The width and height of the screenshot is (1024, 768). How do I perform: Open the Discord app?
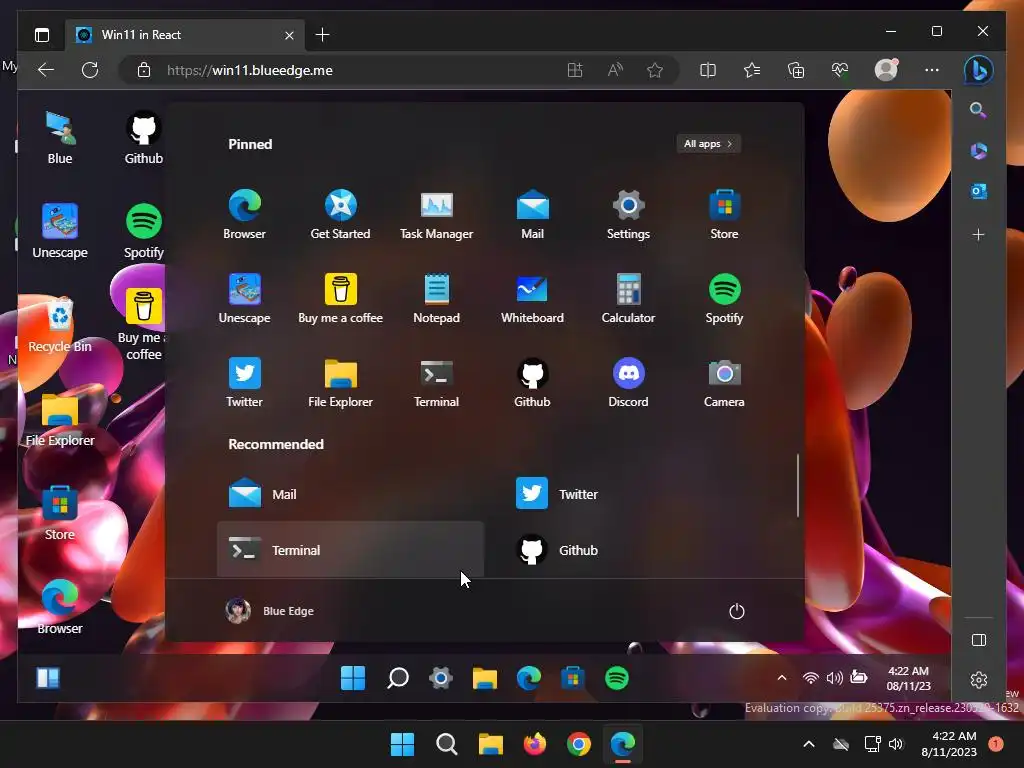coord(628,383)
